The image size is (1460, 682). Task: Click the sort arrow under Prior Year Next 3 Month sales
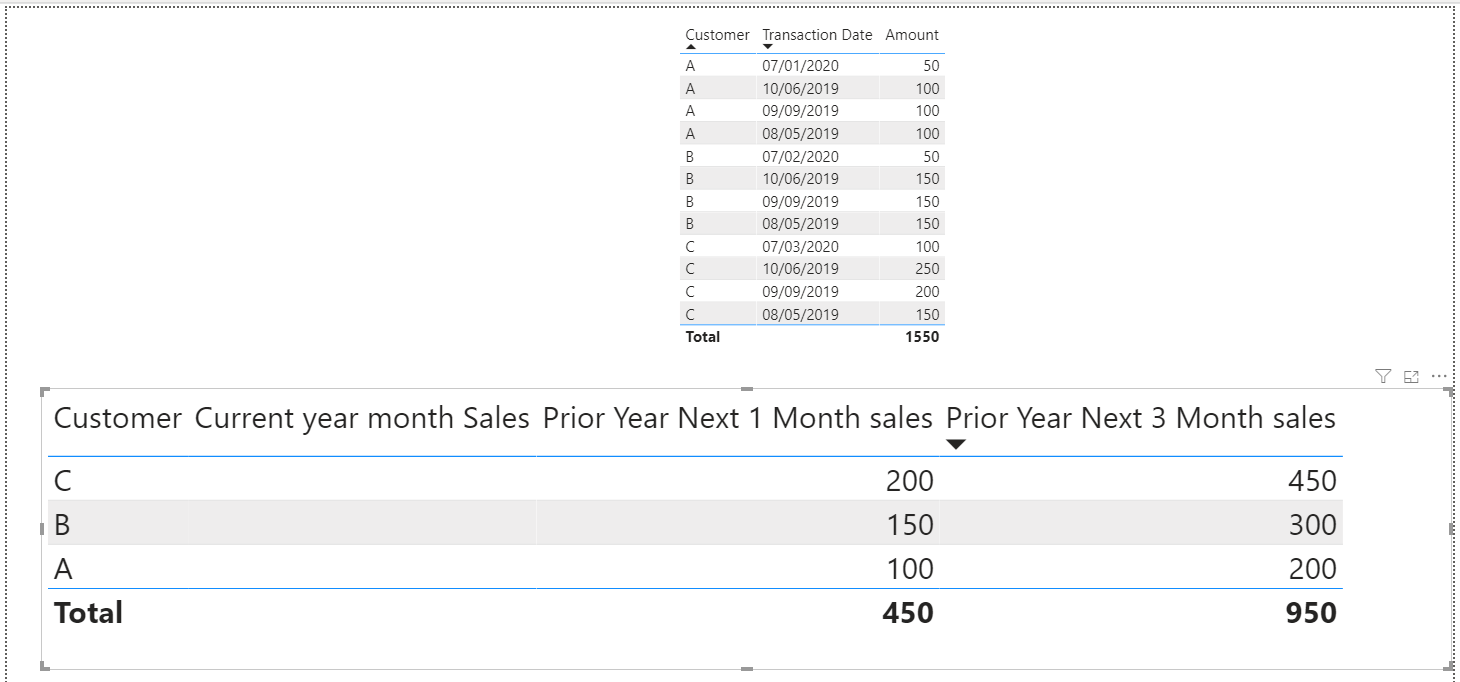pos(956,444)
